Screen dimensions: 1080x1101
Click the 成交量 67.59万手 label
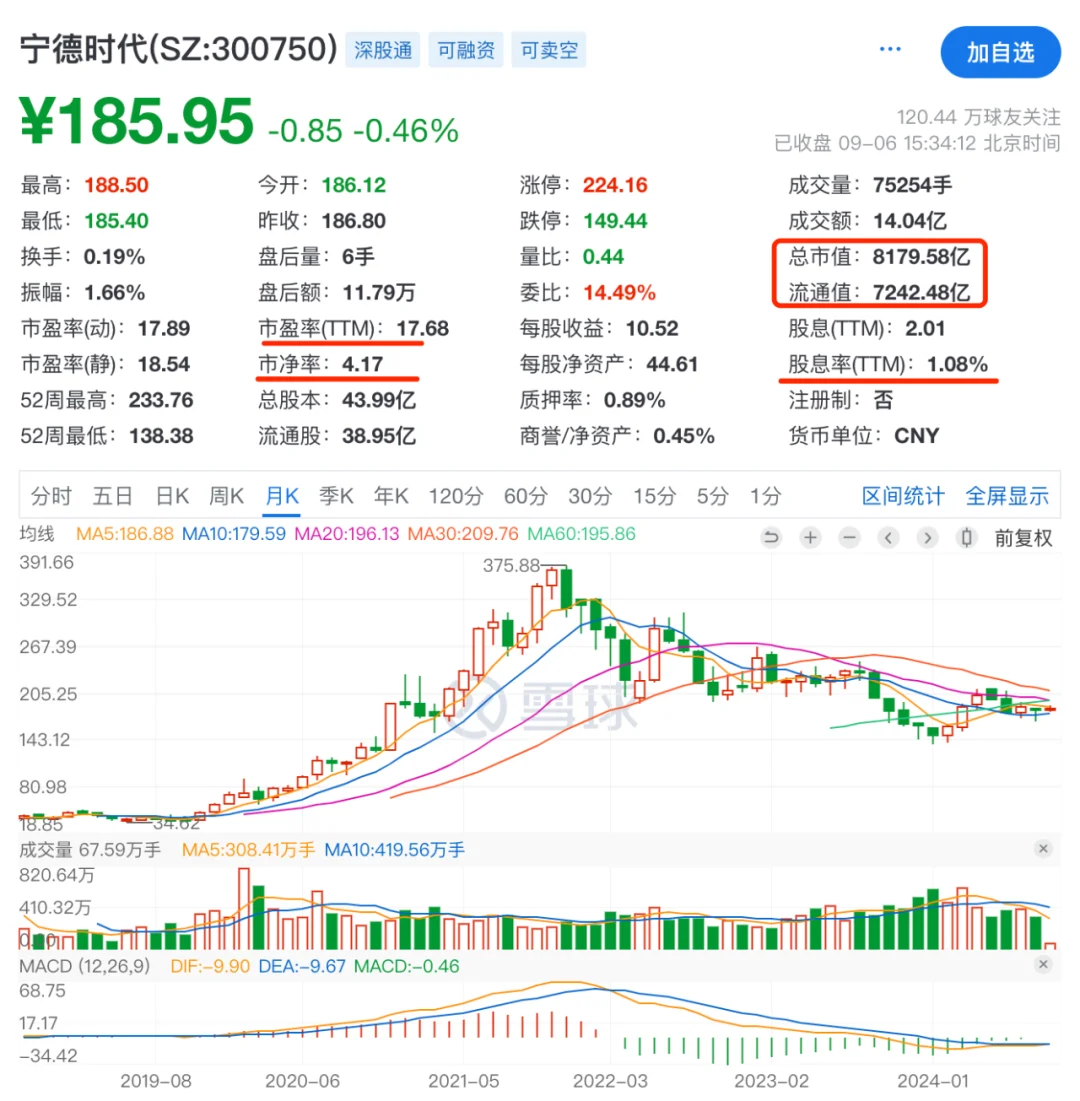90,850
